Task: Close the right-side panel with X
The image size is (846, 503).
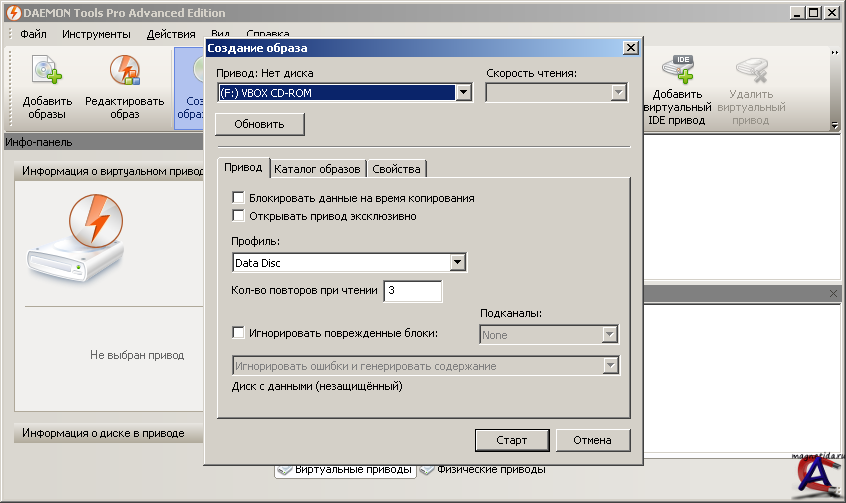Action: pyautogui.click(x=834, y=293)
